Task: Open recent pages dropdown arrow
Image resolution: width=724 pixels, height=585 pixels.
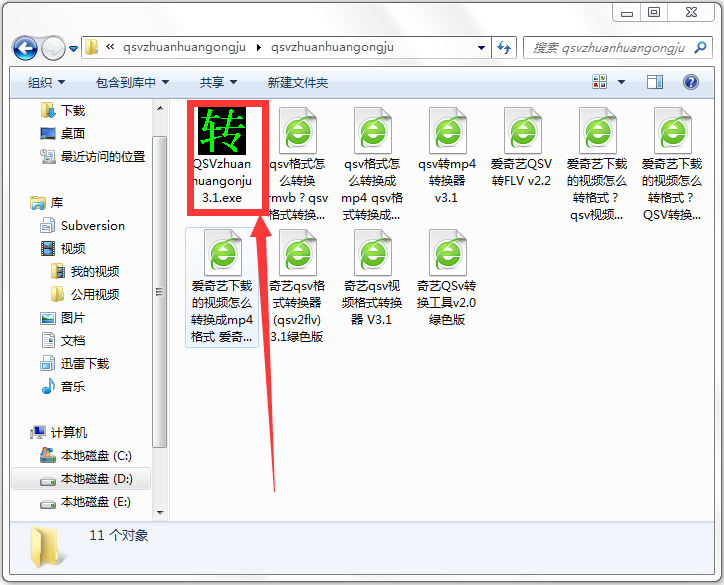Action: 73,48
